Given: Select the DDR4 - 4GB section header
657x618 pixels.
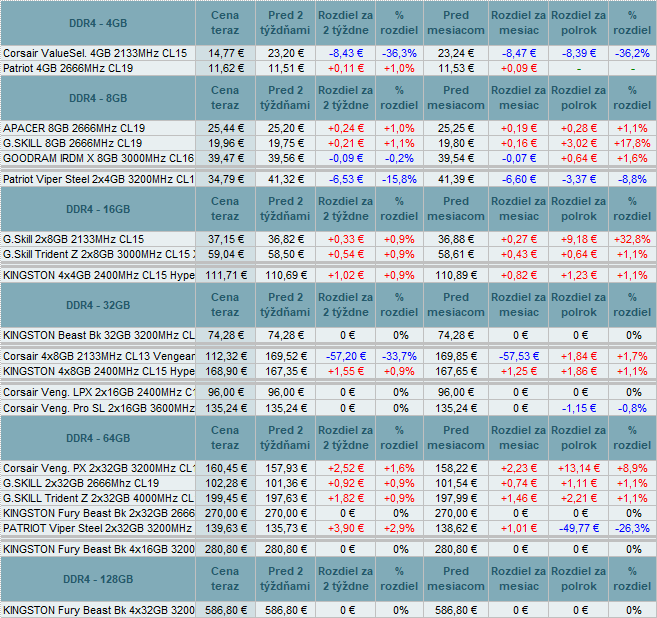Looking at the screenshot, I should [x=98, y=23].
